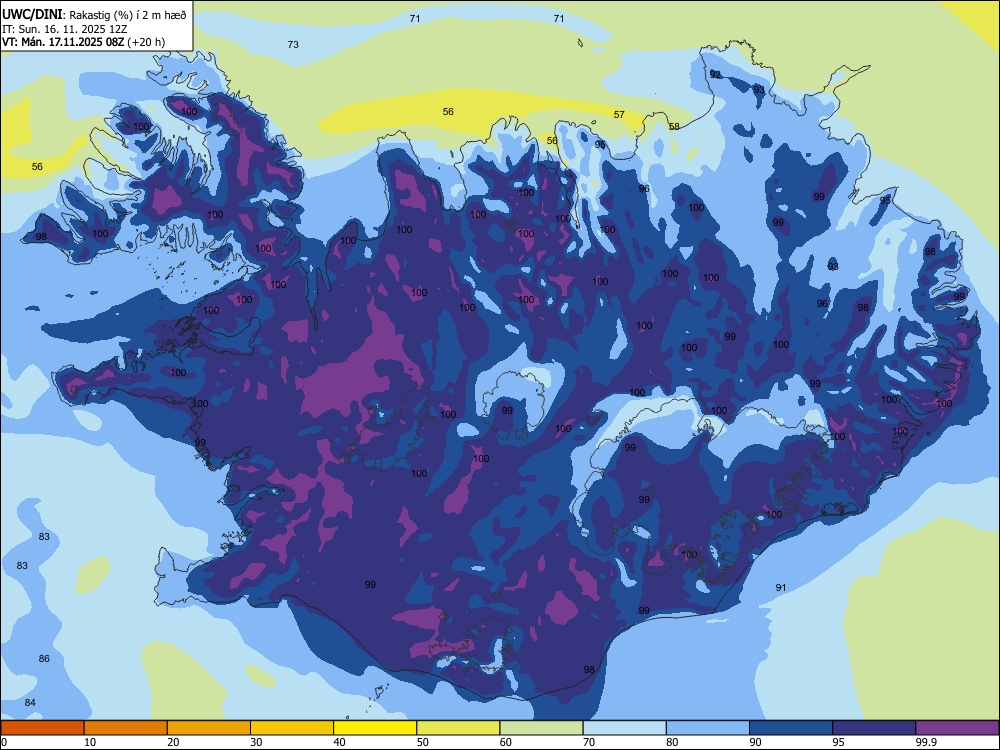This screenshot has width=1000, height=750.
Task: Click the dark indigo 95–99.9 legend swatch
Action: click(x=874, y=728)
